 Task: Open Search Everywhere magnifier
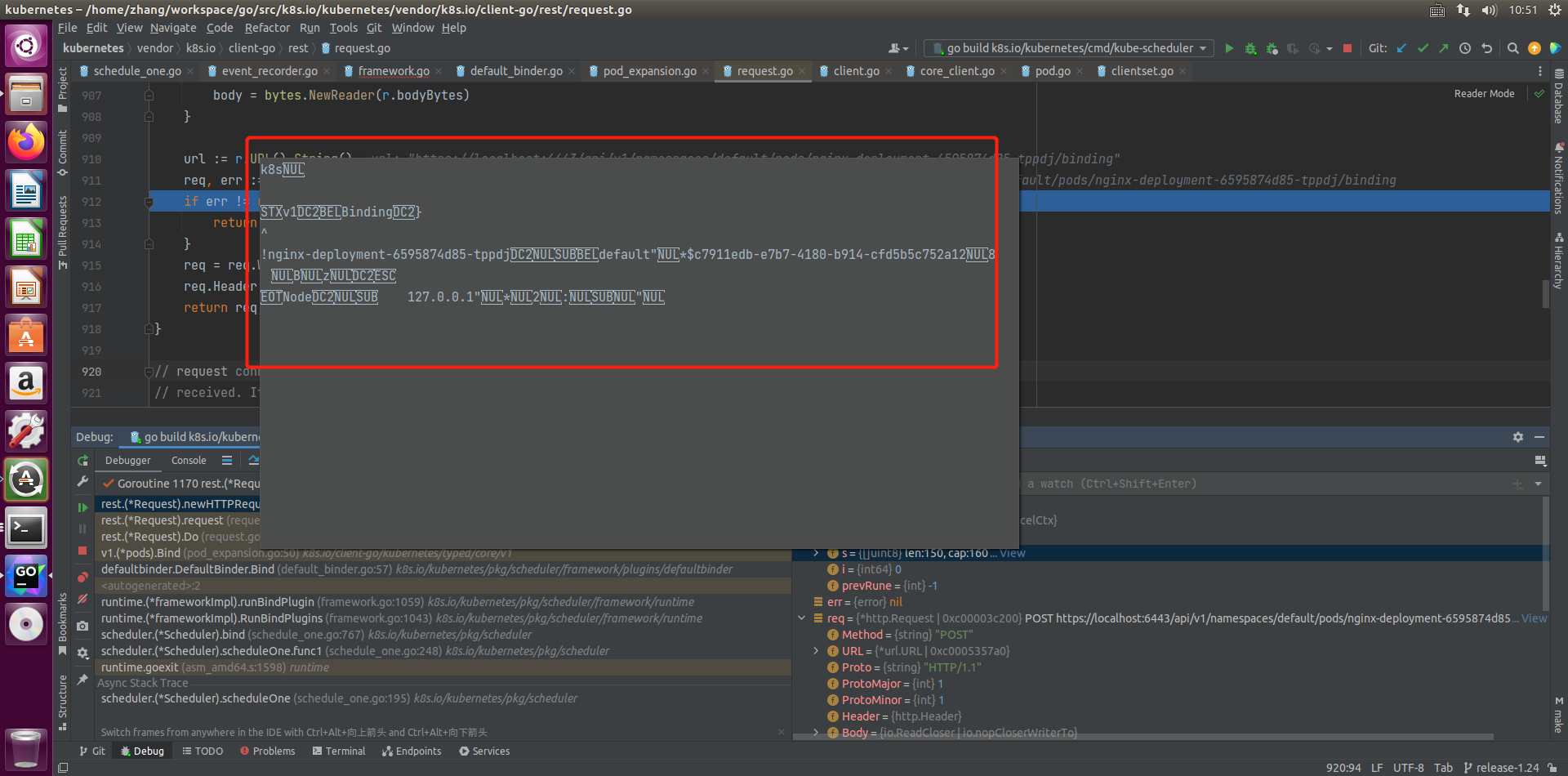point(1512,48)
